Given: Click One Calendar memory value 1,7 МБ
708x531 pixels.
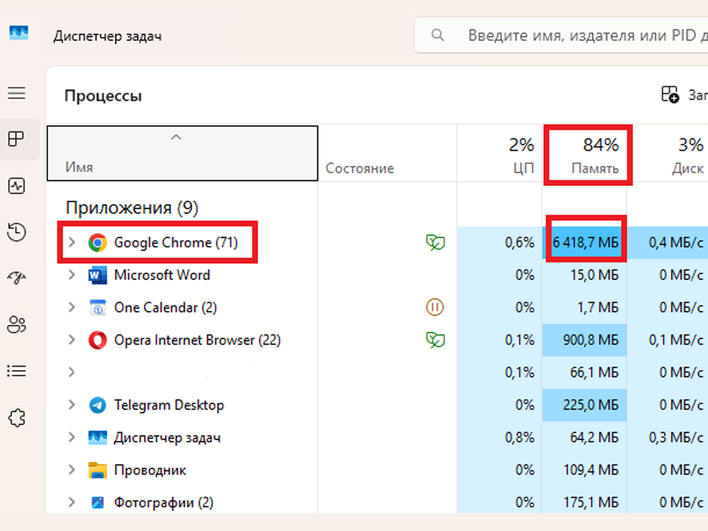Looking at the screenshot, I should pos(598,307).
